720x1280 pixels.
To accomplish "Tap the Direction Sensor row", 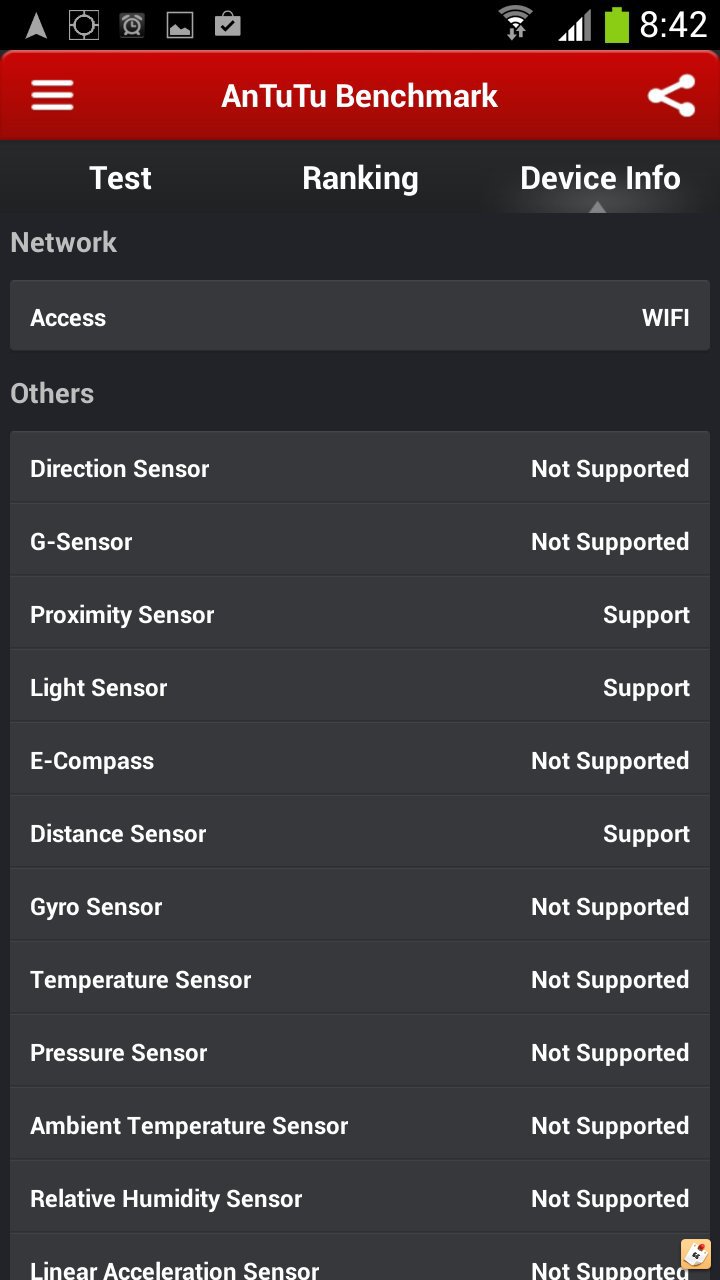I will (360, 468).
